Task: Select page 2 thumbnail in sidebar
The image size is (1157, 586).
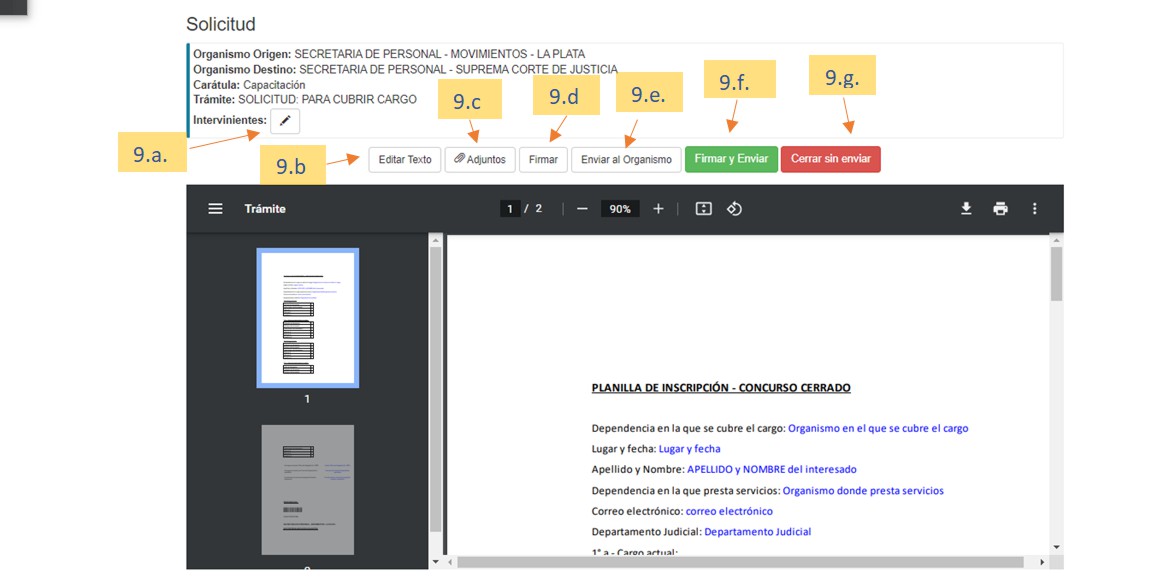Action: click(x=308, y=490)
